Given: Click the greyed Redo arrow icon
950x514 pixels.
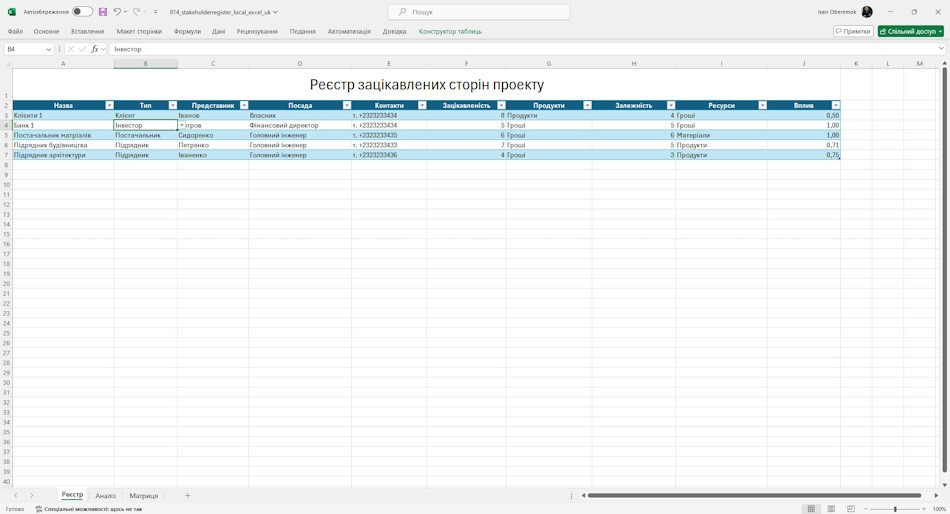Looking at the screenshot, I should [x=136, y=12].
